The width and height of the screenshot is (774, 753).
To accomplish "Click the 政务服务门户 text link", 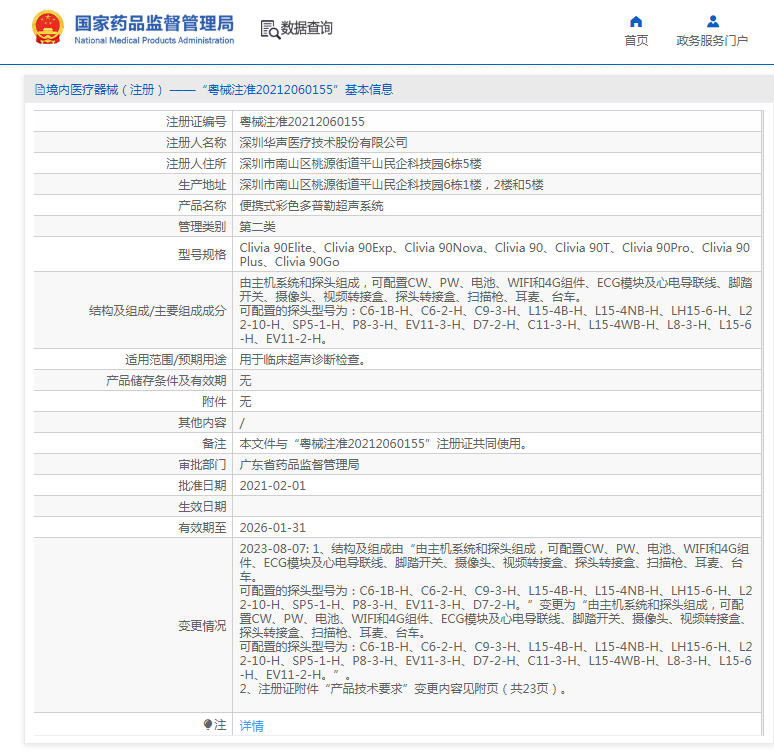I will coord(712,40).
